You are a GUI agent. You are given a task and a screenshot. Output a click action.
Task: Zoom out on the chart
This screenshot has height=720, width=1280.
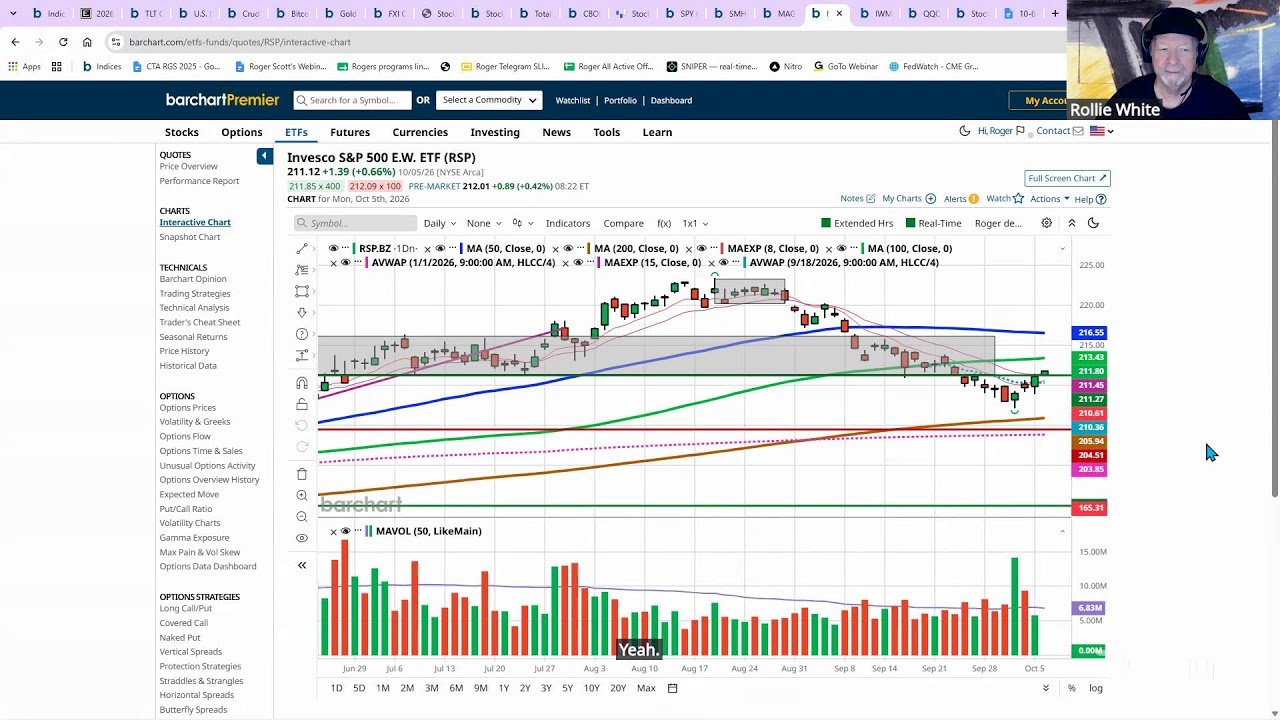[302, 517]
